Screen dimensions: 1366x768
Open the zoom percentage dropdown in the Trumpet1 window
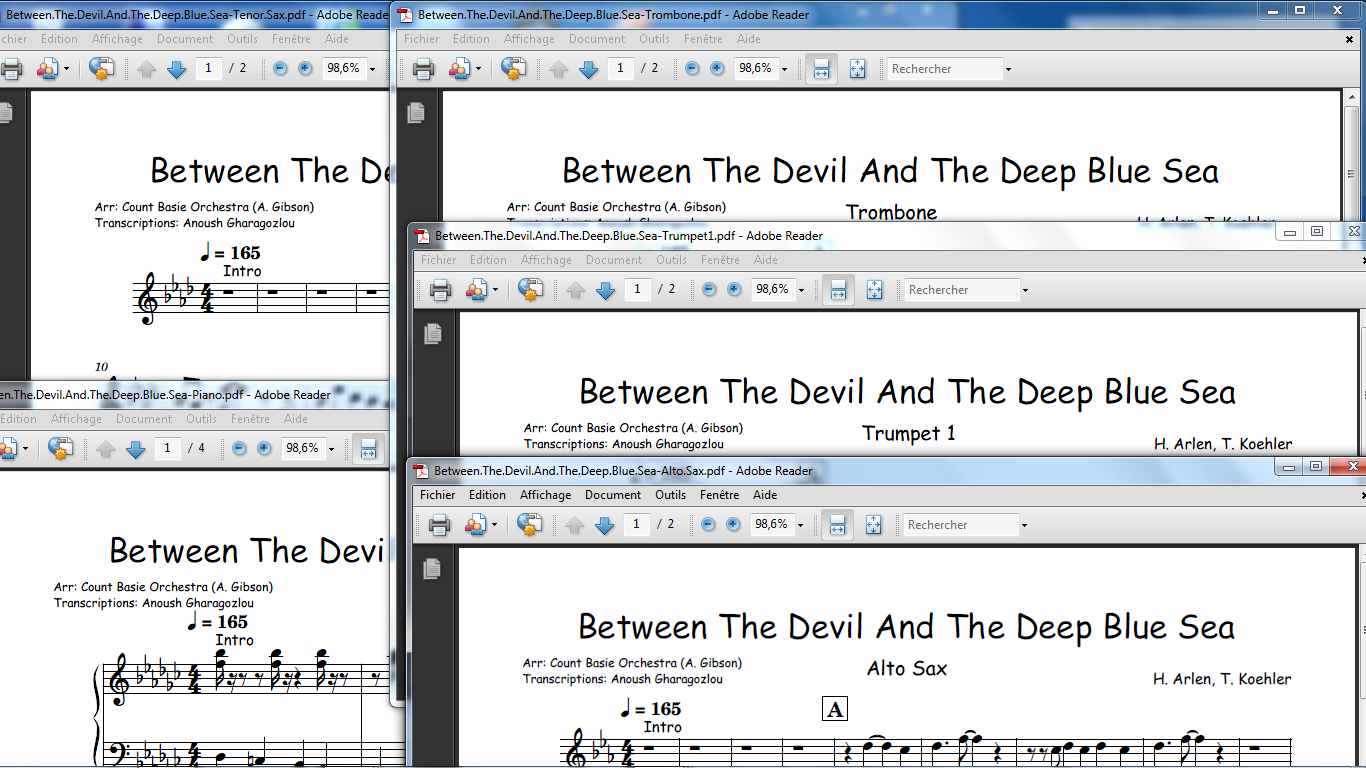tap(801, 291)
